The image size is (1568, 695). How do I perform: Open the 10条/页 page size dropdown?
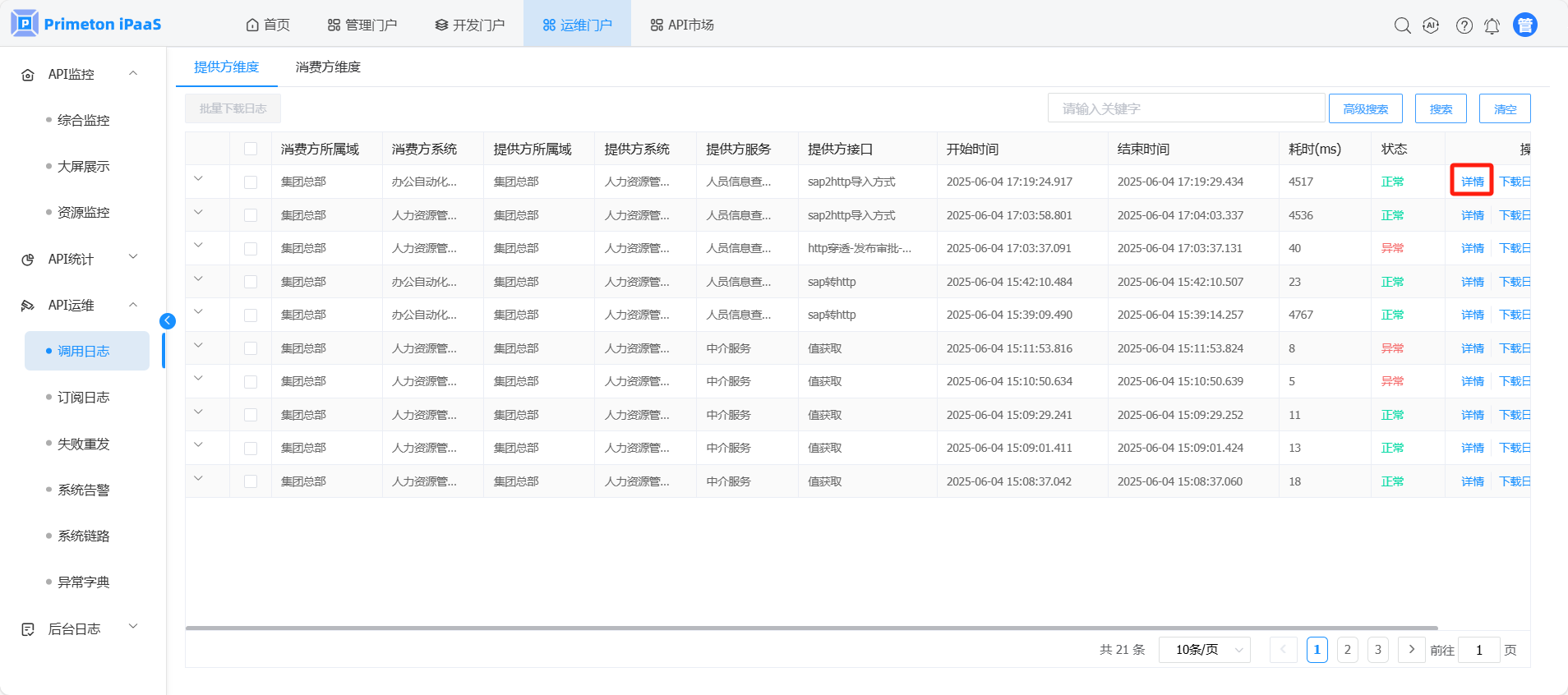coord(1204,650)
